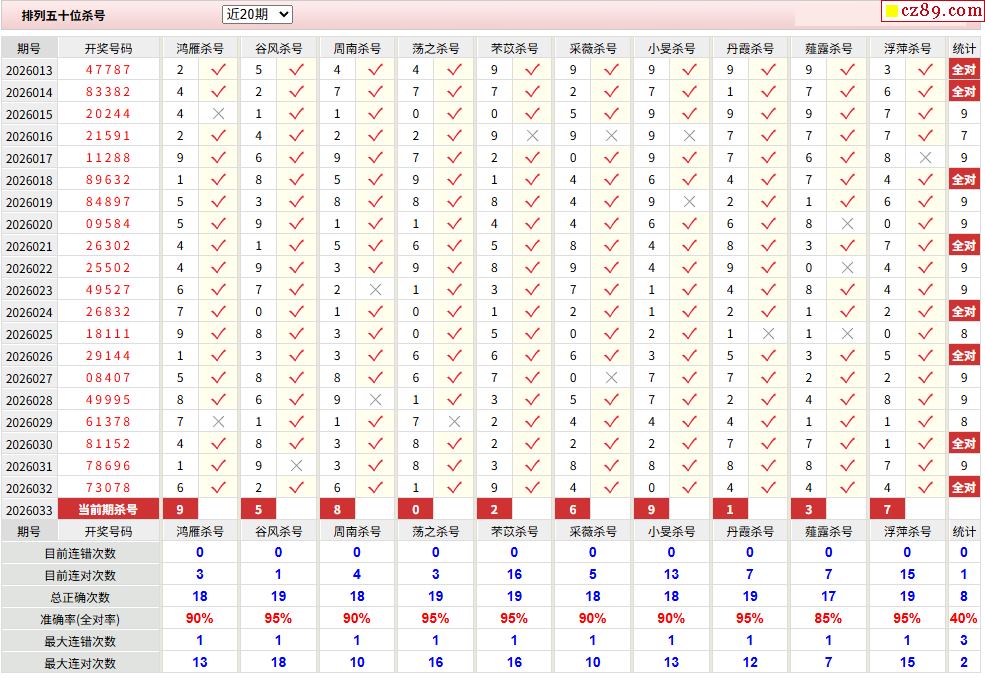Image resolution: width=985 pixels, height=678 pixels.
Task: Click the 总正确次数 row label
Action: [x=80, y=598]
